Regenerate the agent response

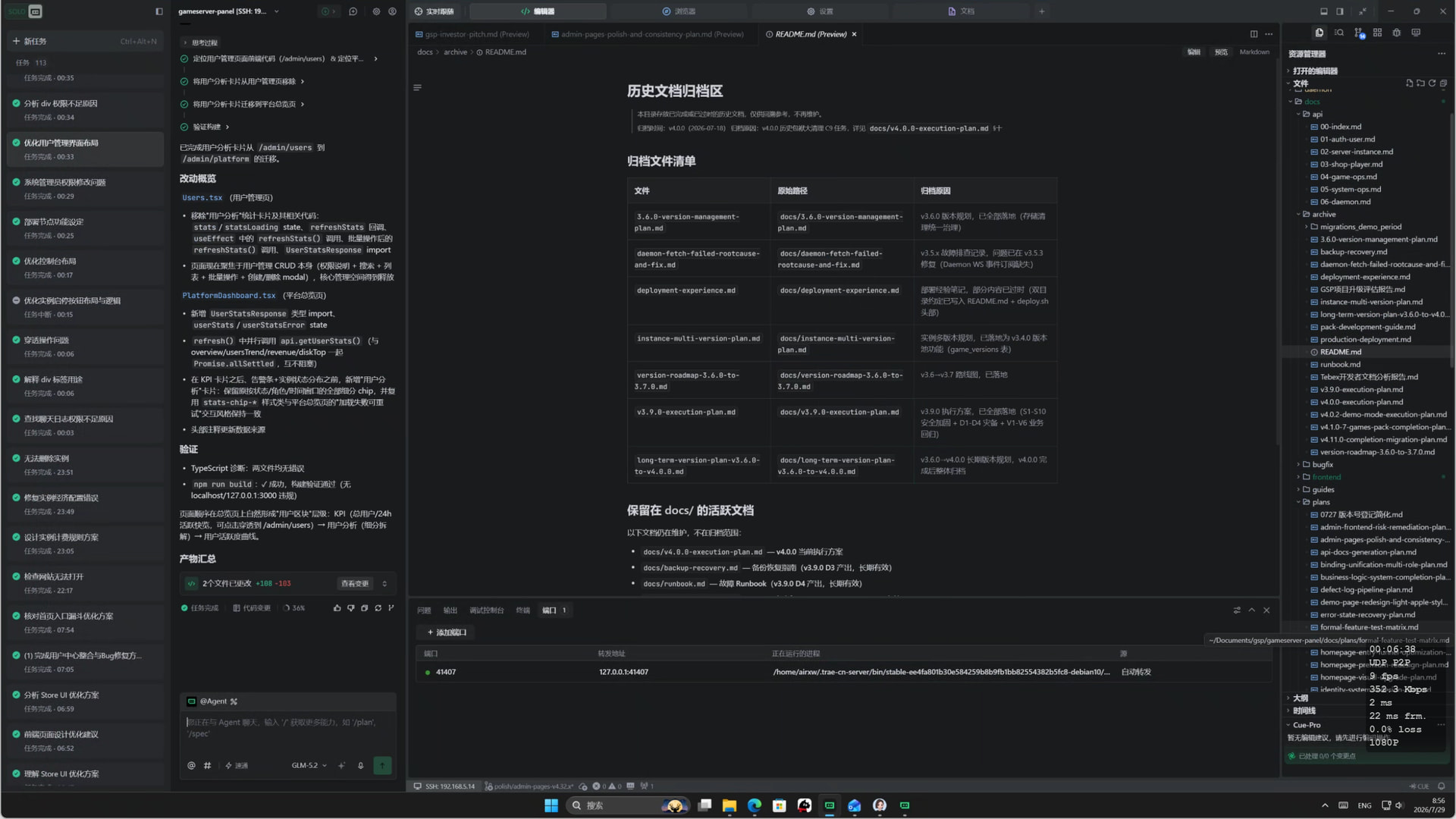[378, 608]
